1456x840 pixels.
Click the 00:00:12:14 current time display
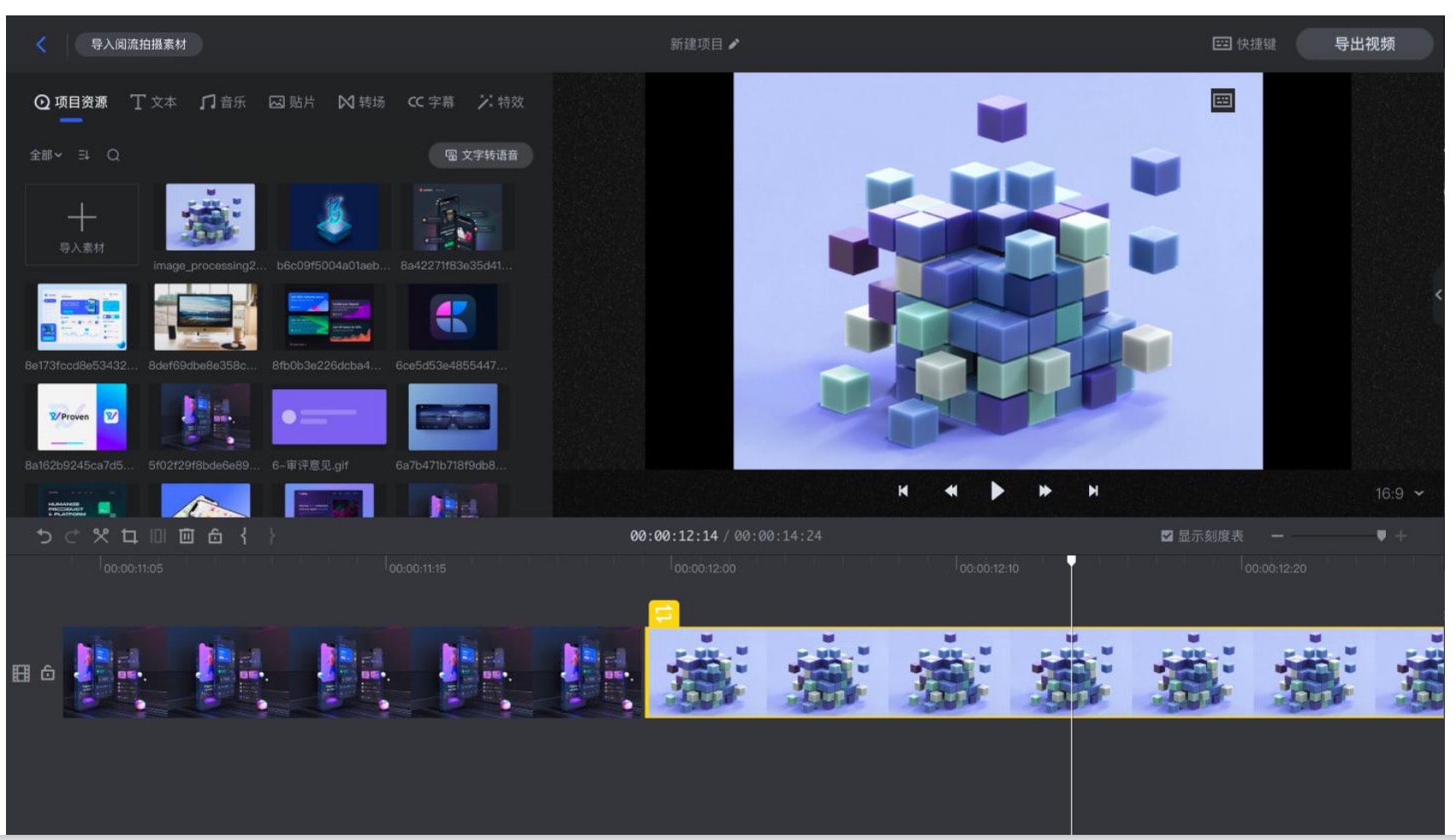pyautogui.click(x=674, y=536)
